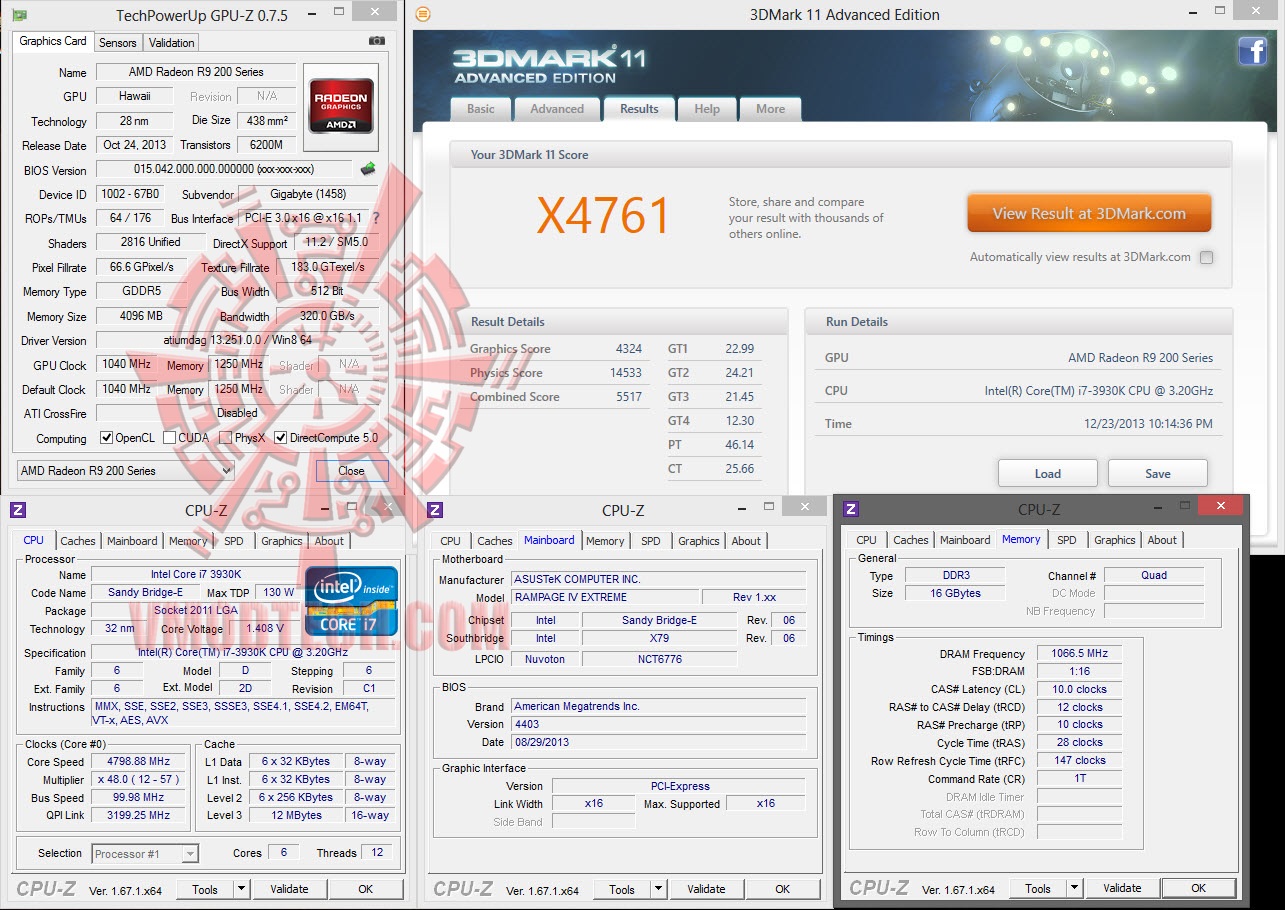This screenshot has height=910, width=1285.
Task: Click the Memory Size field showing 4096 MB
Action: [x=141, y=316]
